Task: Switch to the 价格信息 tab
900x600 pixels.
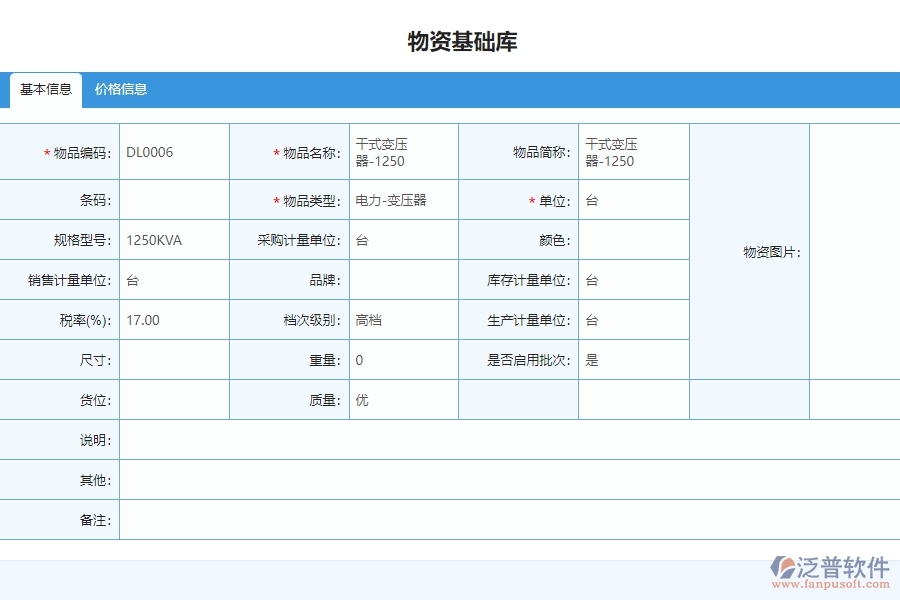Action: 120,90
